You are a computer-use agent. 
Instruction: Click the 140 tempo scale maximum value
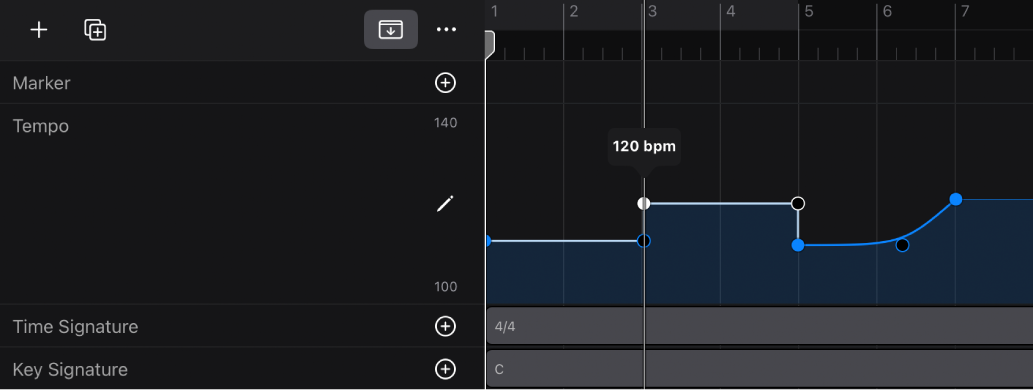(x=445, y=123)
